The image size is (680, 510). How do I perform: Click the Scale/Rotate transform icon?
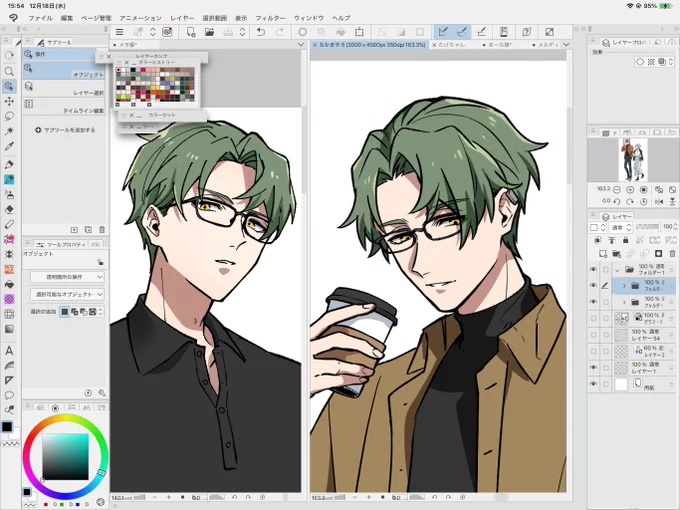point(360,32)
